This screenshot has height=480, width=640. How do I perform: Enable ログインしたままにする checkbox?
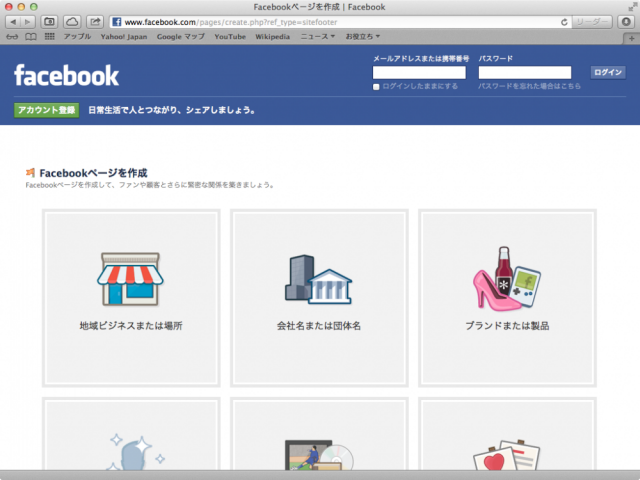376,87
